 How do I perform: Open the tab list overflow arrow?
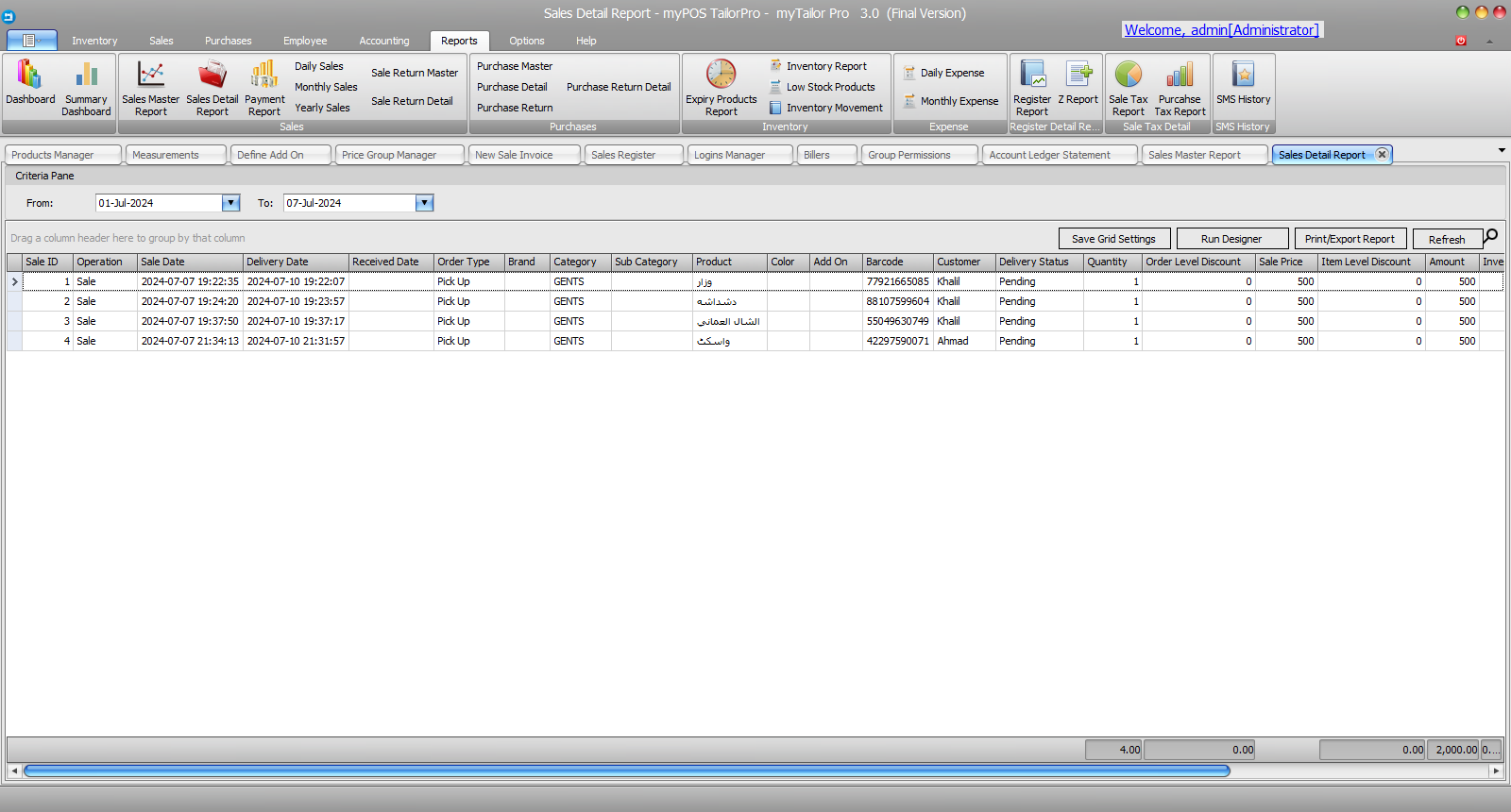(1502, 150)
